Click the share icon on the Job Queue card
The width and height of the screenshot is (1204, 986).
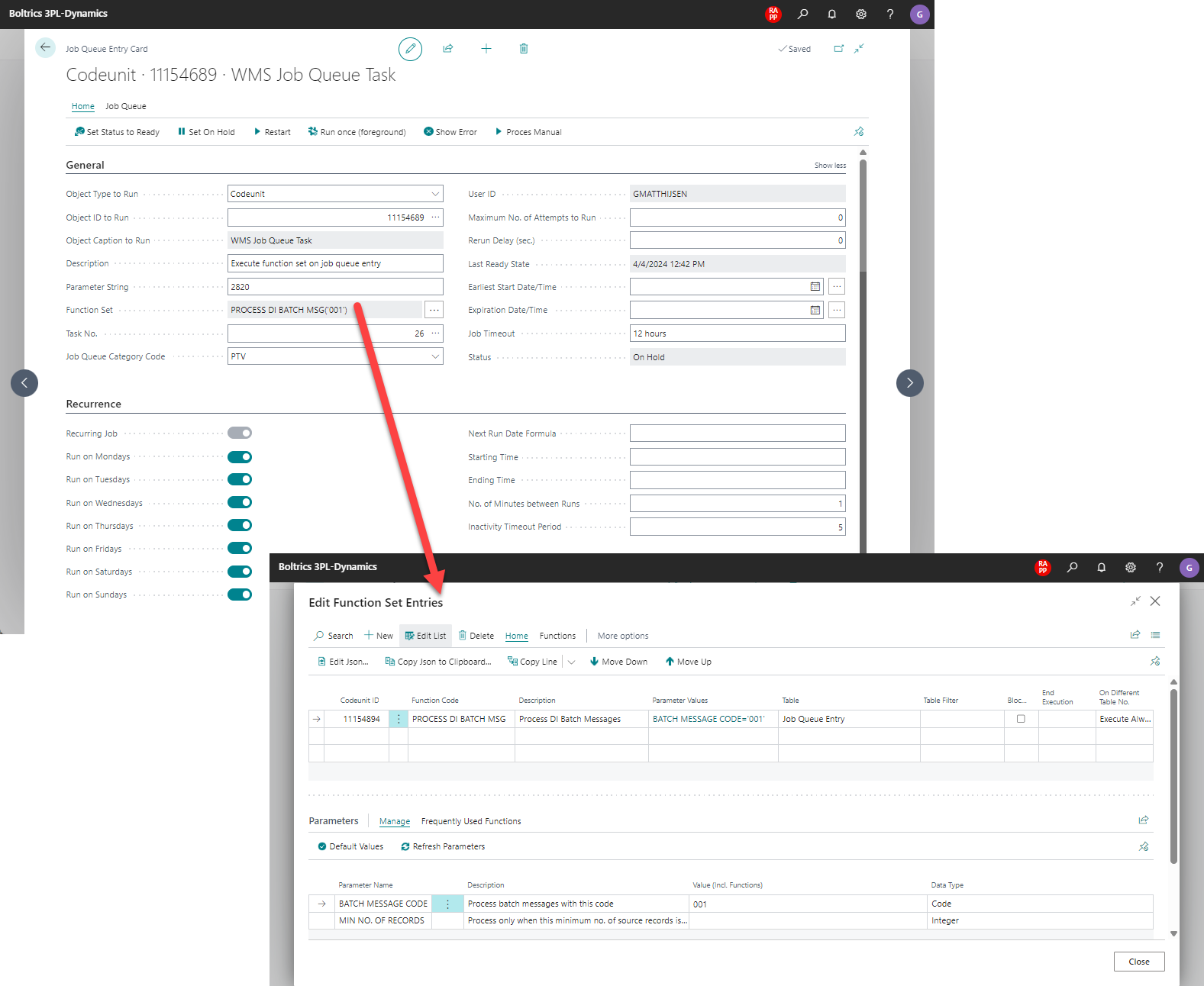[x=448, y=48]
